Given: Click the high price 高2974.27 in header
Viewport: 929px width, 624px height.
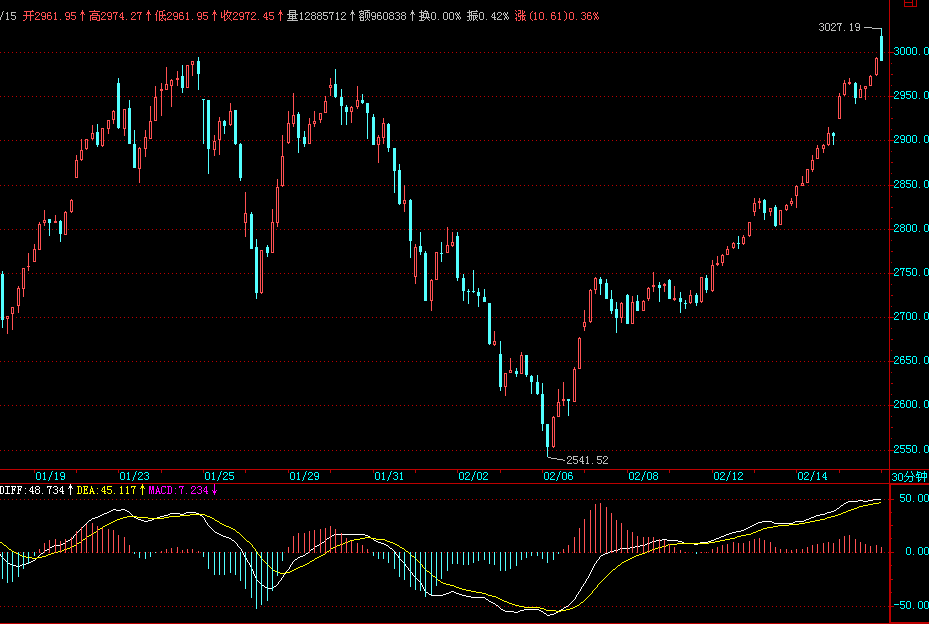Looking at the screenshot, I should point(115,16).
